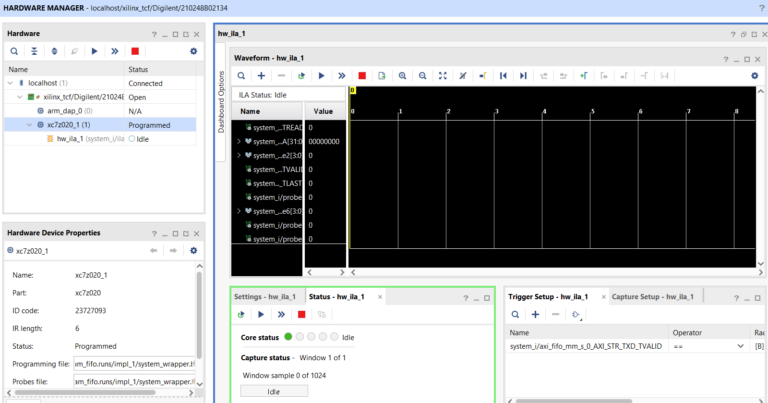Collapse all items in Hardware panel

coord(34,51)
